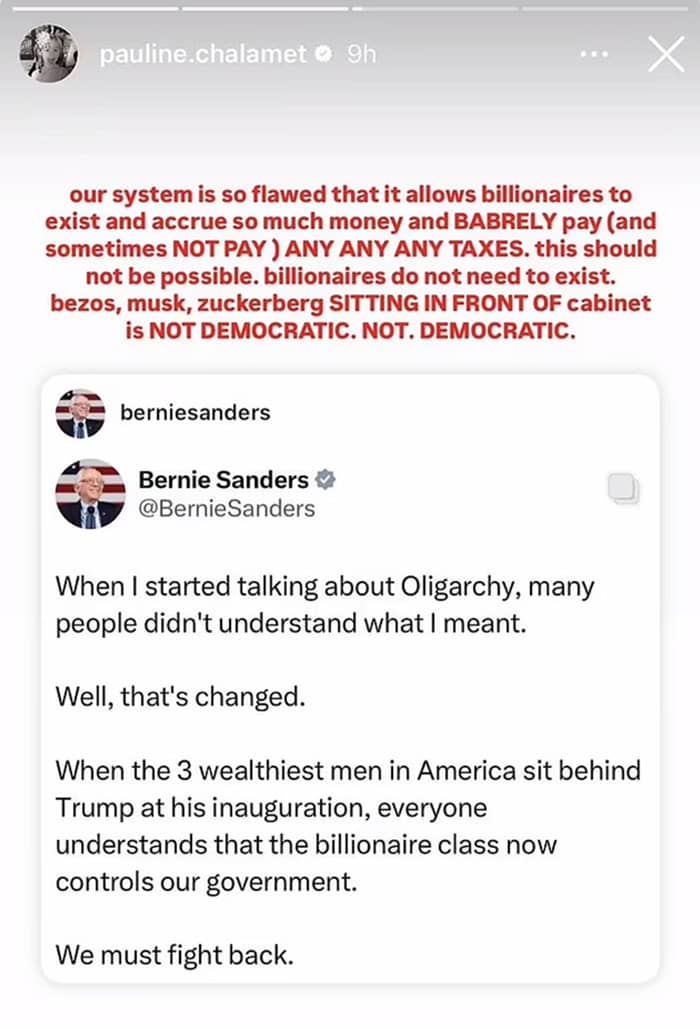The width and height of the screenshot is (700, 1028).
Task: Click the pauline.chalamet username
Action: [x=202, y=55]
